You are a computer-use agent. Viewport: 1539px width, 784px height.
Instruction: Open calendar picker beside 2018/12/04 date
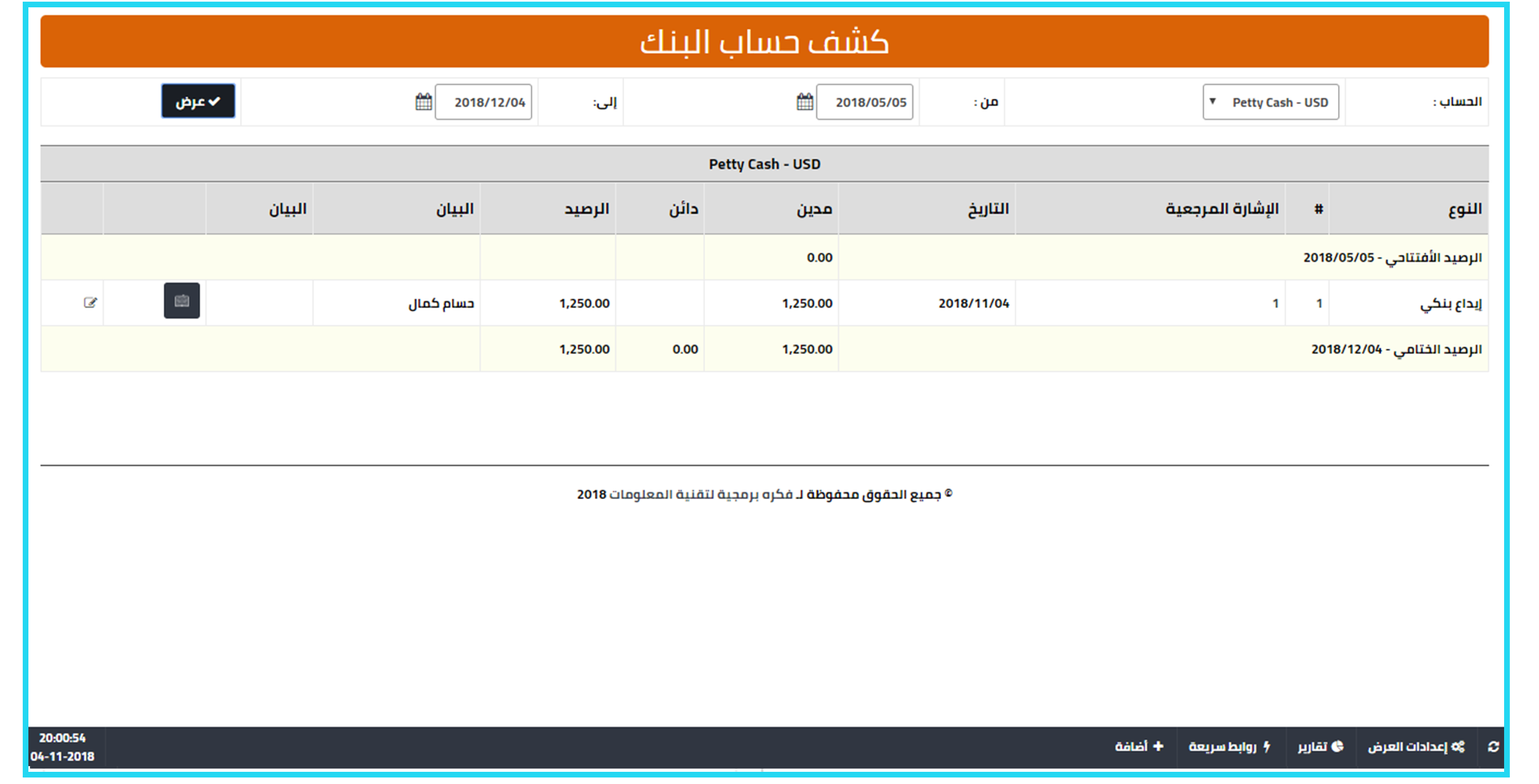click(423, 102)
